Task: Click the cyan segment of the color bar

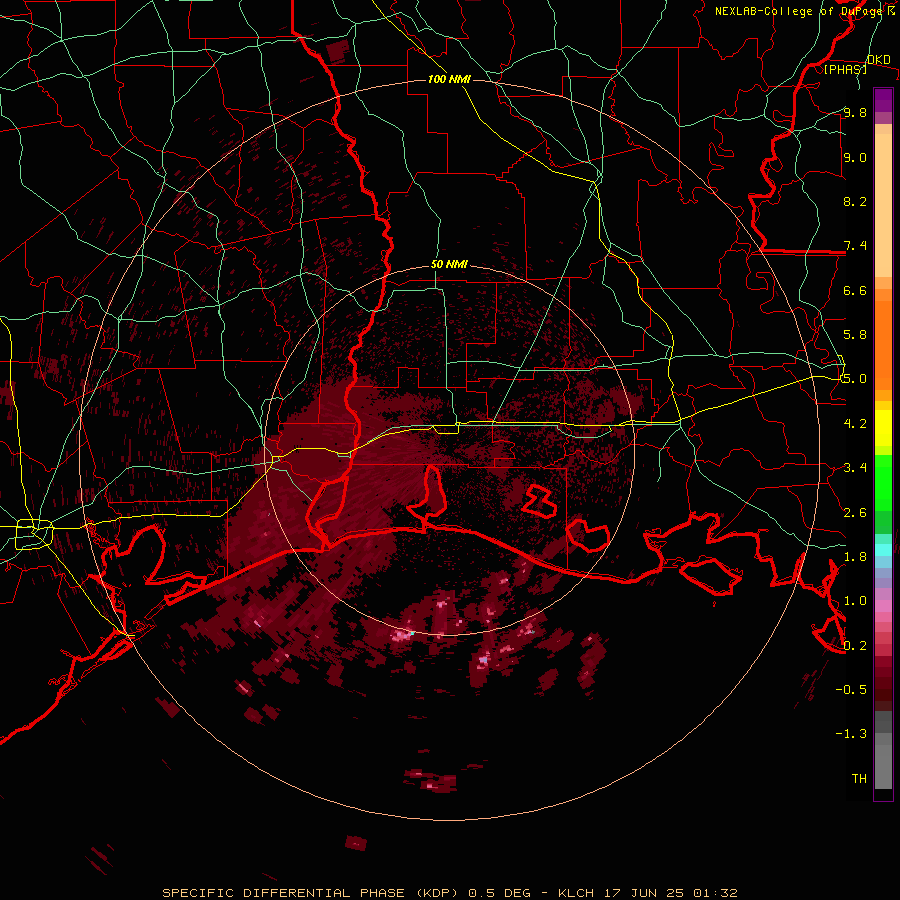Action: click(883, 550)
